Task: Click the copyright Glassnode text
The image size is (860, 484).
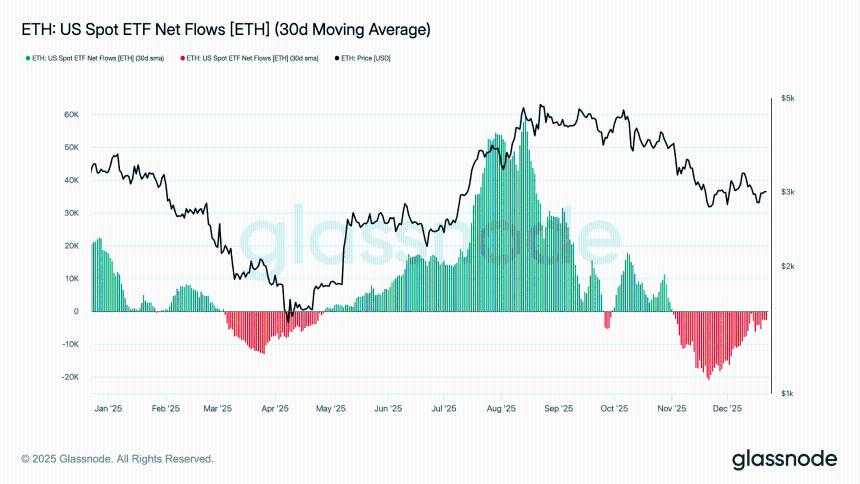Action: pyautogui.click(x=117, y=459)
